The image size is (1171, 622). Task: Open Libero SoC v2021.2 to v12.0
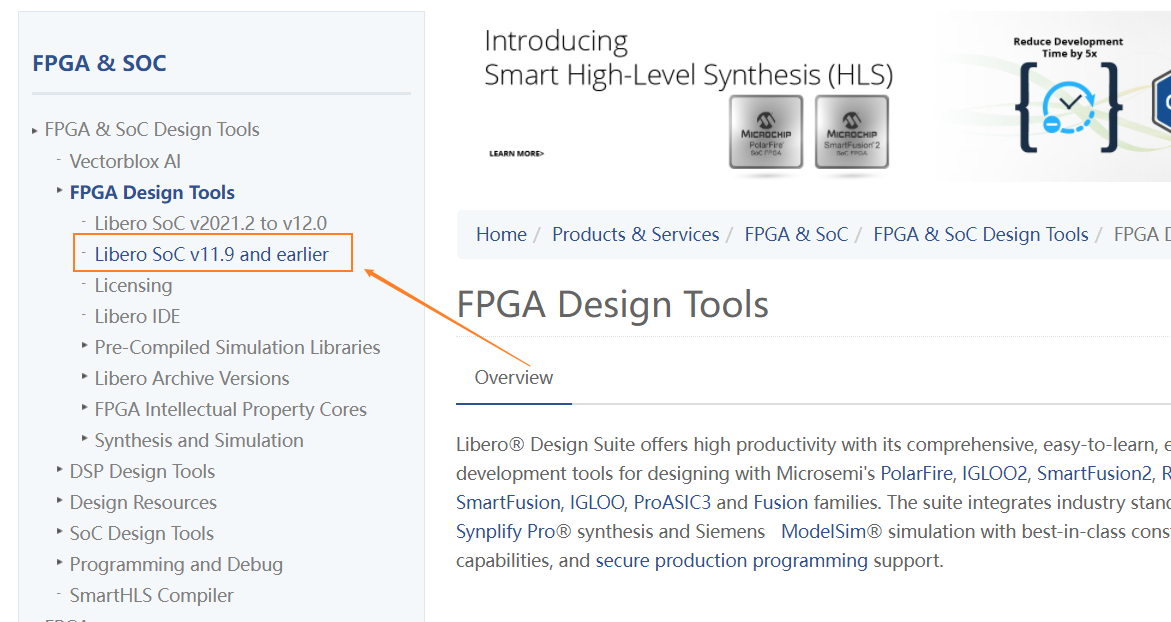211,223
